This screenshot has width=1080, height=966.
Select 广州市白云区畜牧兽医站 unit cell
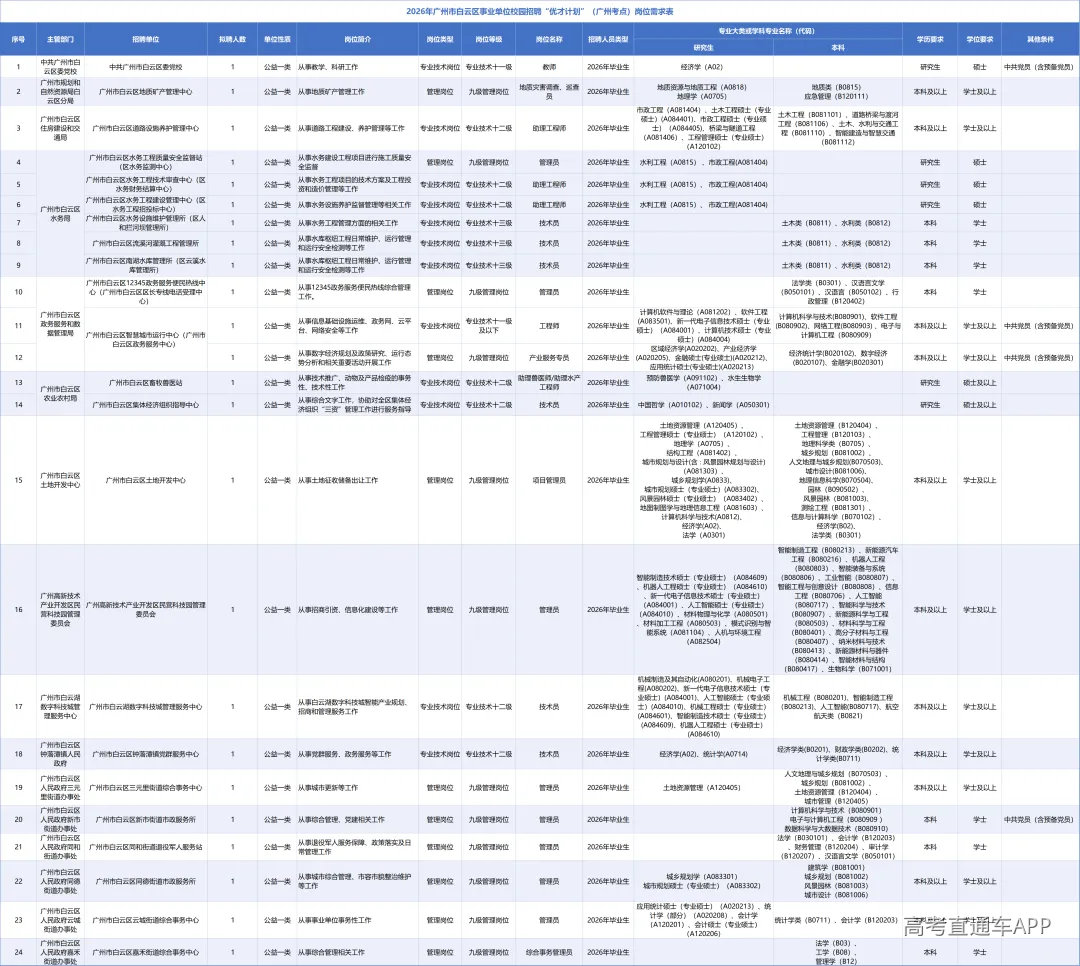(145, 383)
